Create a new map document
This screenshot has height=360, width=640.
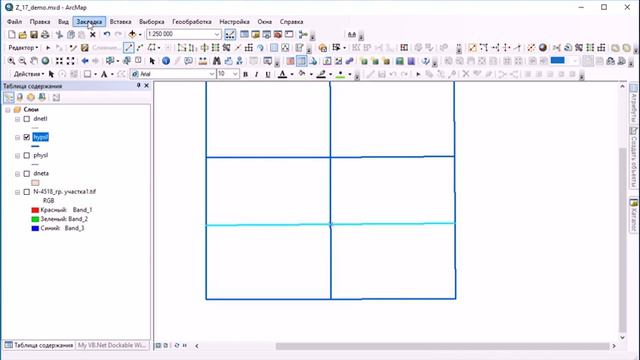pyautogui.click(x=12, y=35)
